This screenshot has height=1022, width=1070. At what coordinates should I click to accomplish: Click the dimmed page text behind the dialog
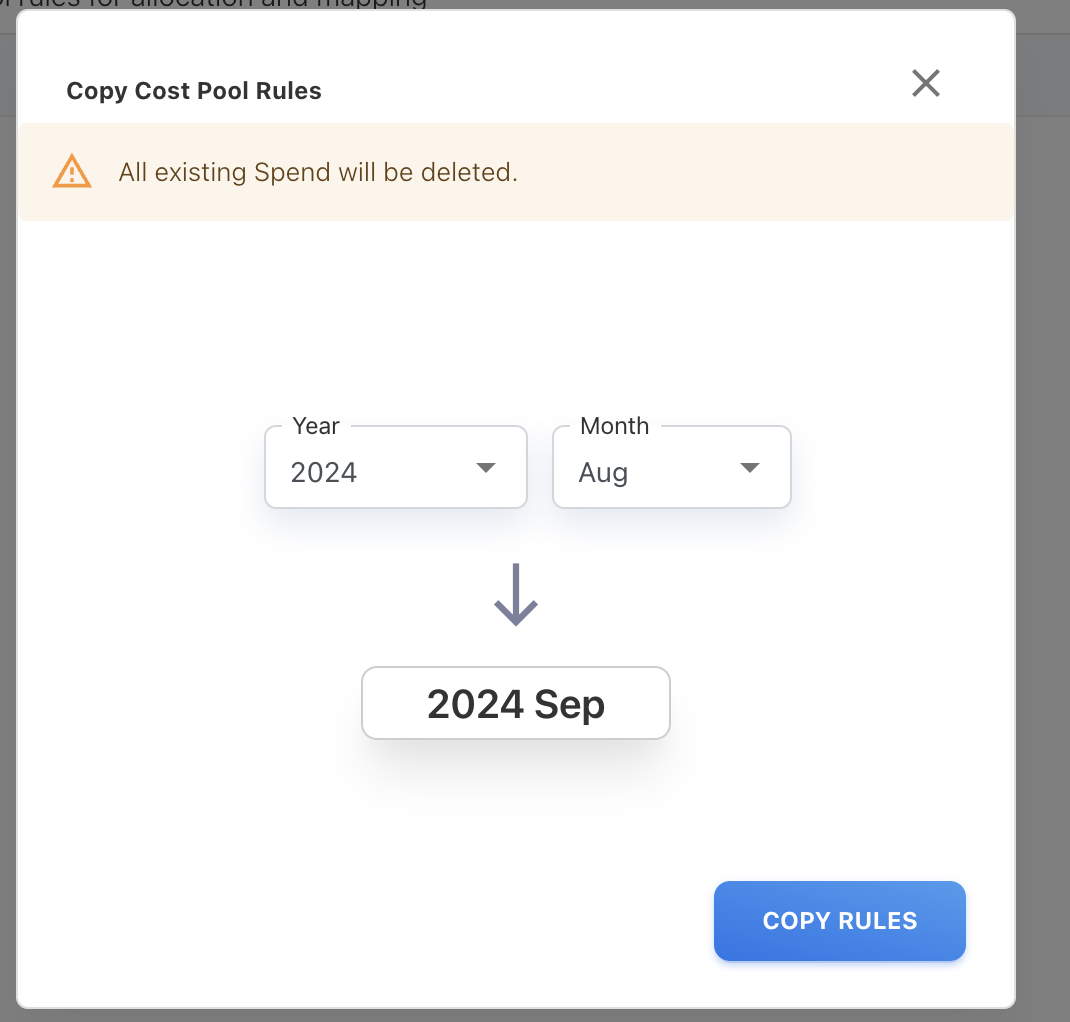point(200,4)
